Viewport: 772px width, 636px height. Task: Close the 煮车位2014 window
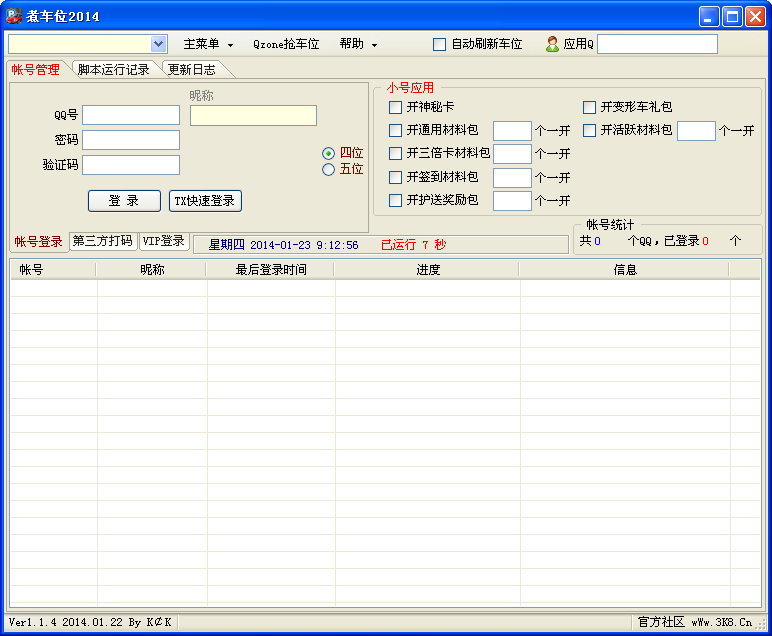[x=755, y=17]
